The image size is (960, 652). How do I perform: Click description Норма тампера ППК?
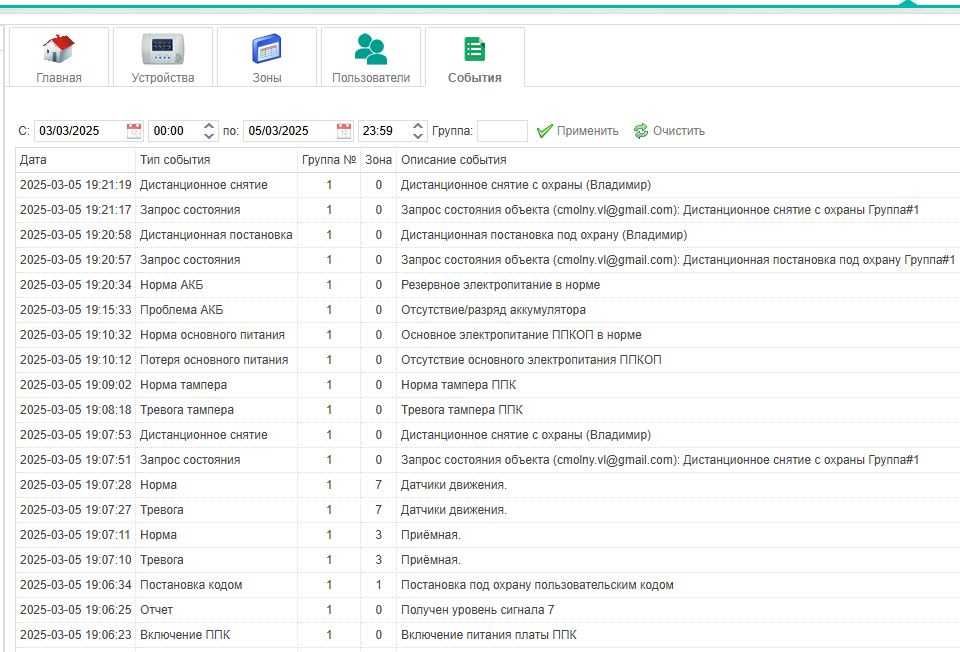(459, 385)
